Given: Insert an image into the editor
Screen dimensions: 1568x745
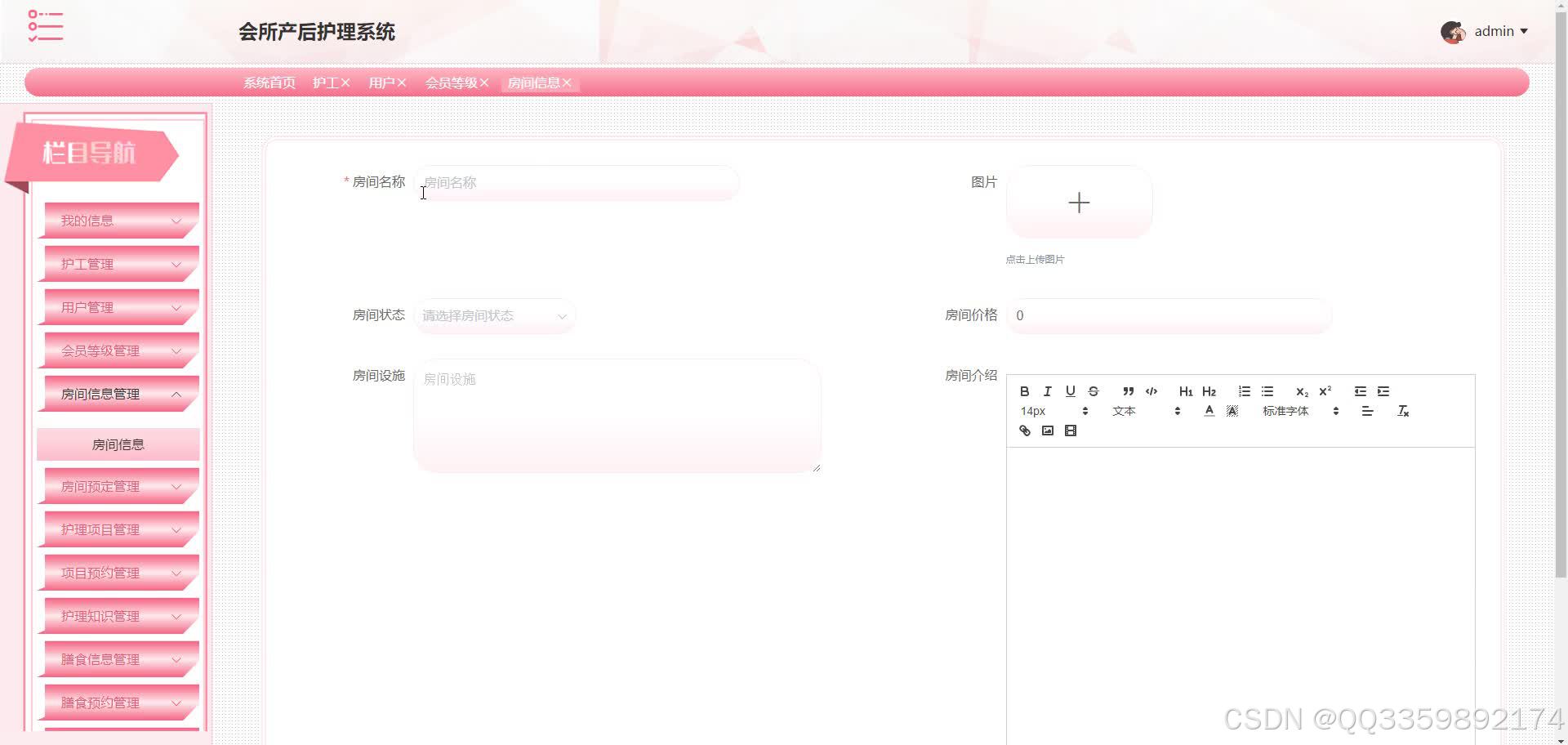Looking at the screenshot, I should [x=1047, y=430].
